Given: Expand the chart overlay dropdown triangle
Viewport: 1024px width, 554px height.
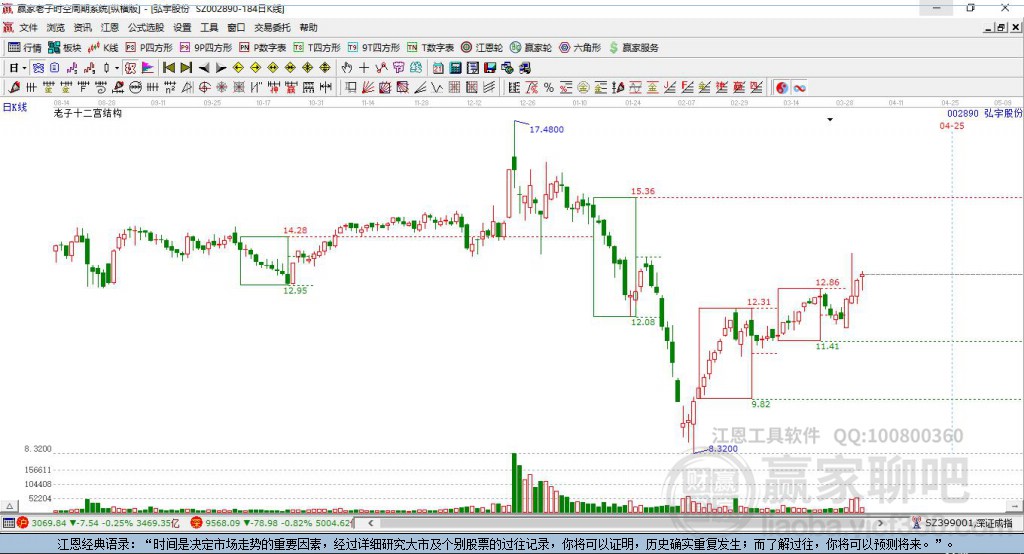Looking at the screenshot, I should pyautogui.click(x=830, y=120).
